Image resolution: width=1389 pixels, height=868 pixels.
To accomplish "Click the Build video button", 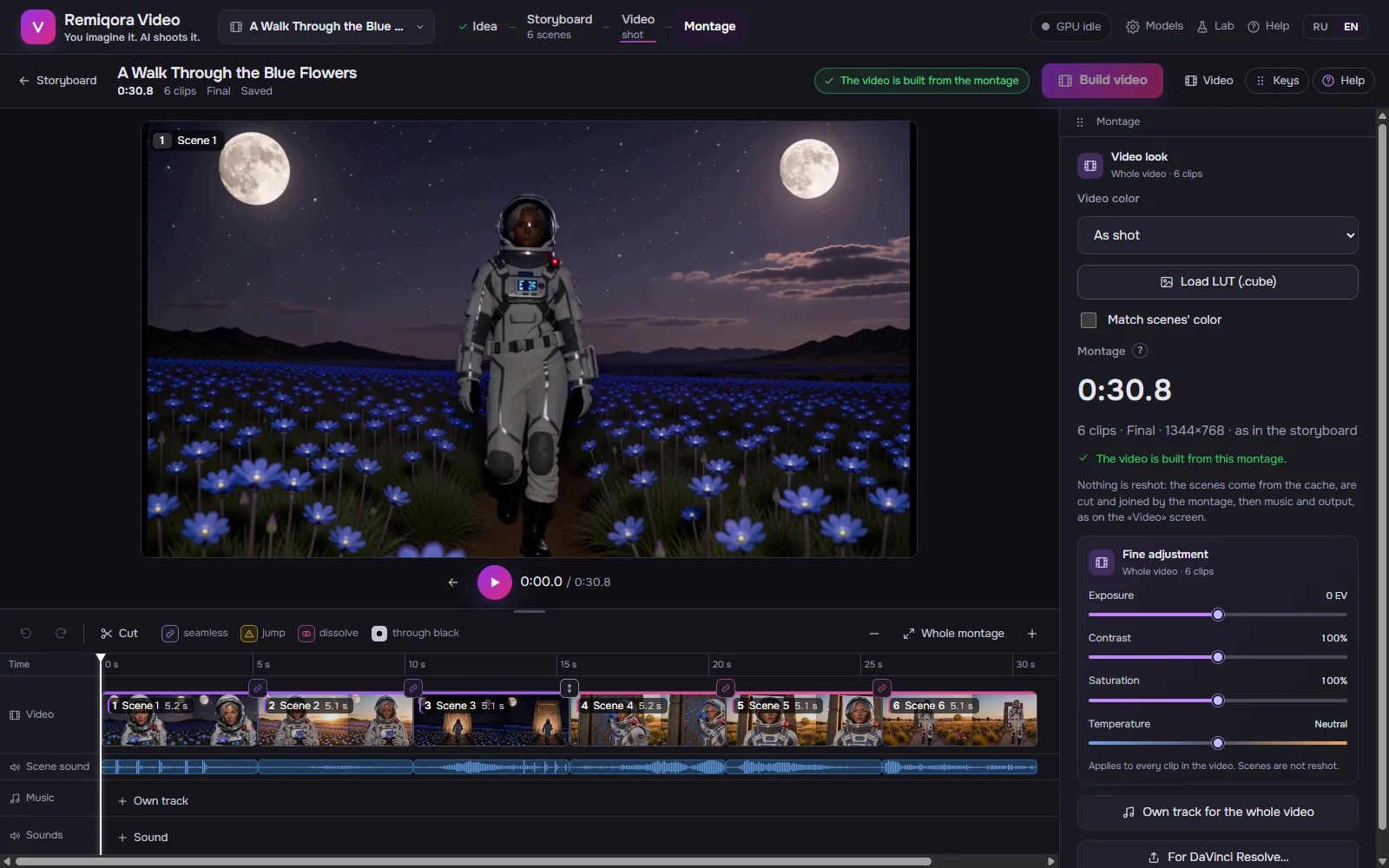I will (1103, 81).
